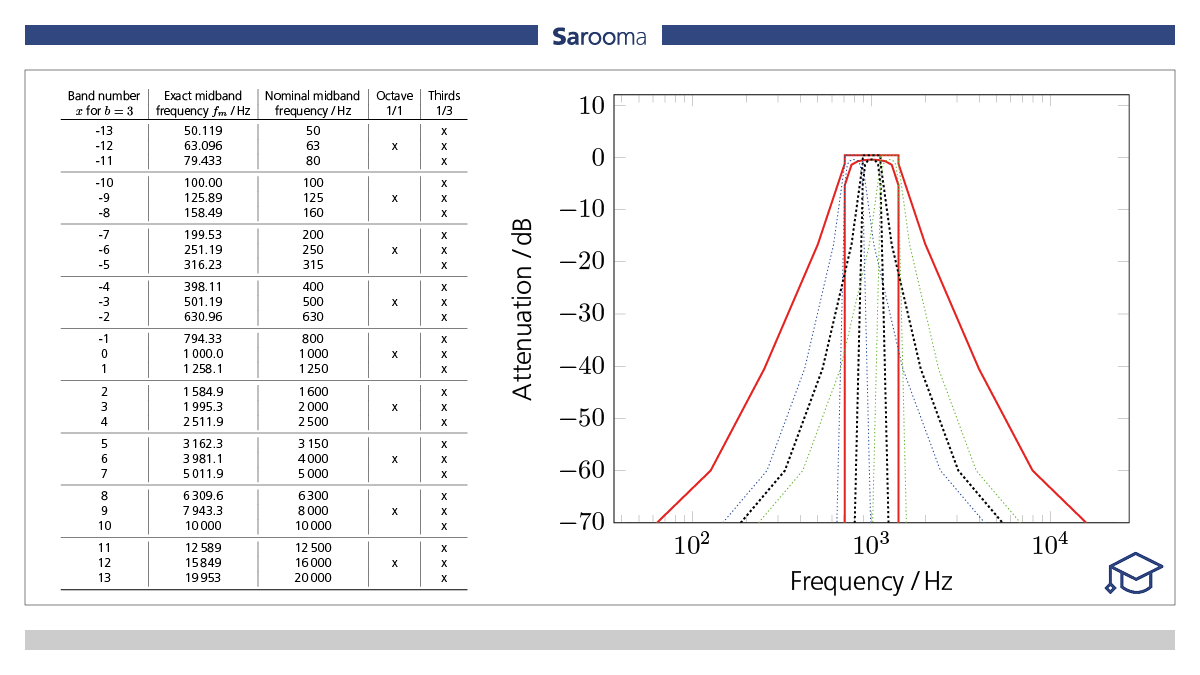
Task: Select exact midband frequency 5 011.9
Action: [x=204, y=474]
